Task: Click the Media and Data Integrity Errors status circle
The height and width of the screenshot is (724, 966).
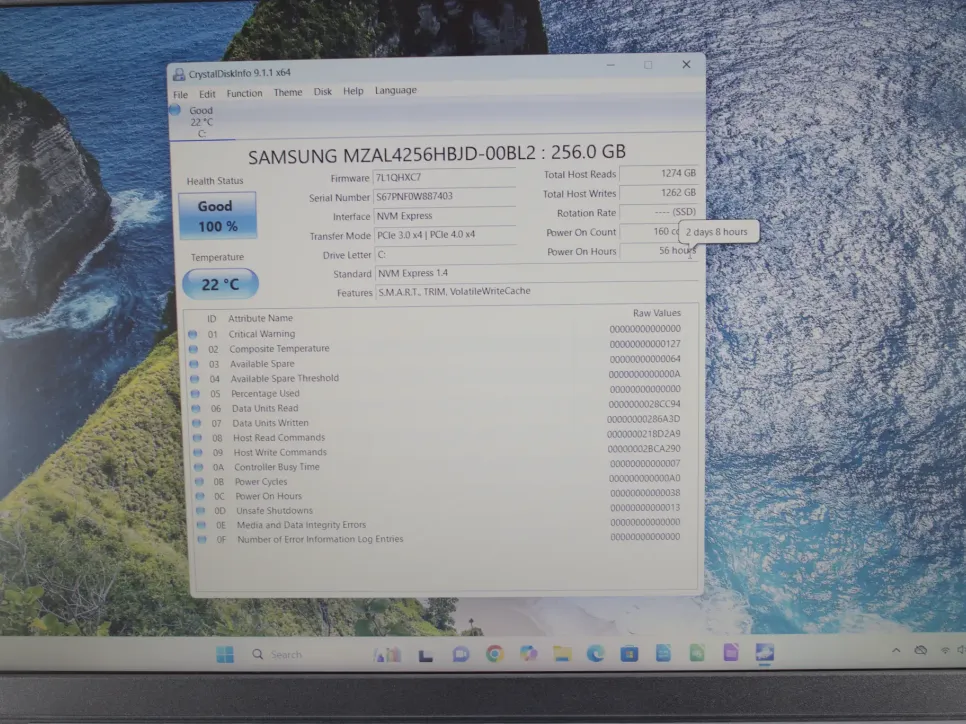Action: [x=201, y=525]
